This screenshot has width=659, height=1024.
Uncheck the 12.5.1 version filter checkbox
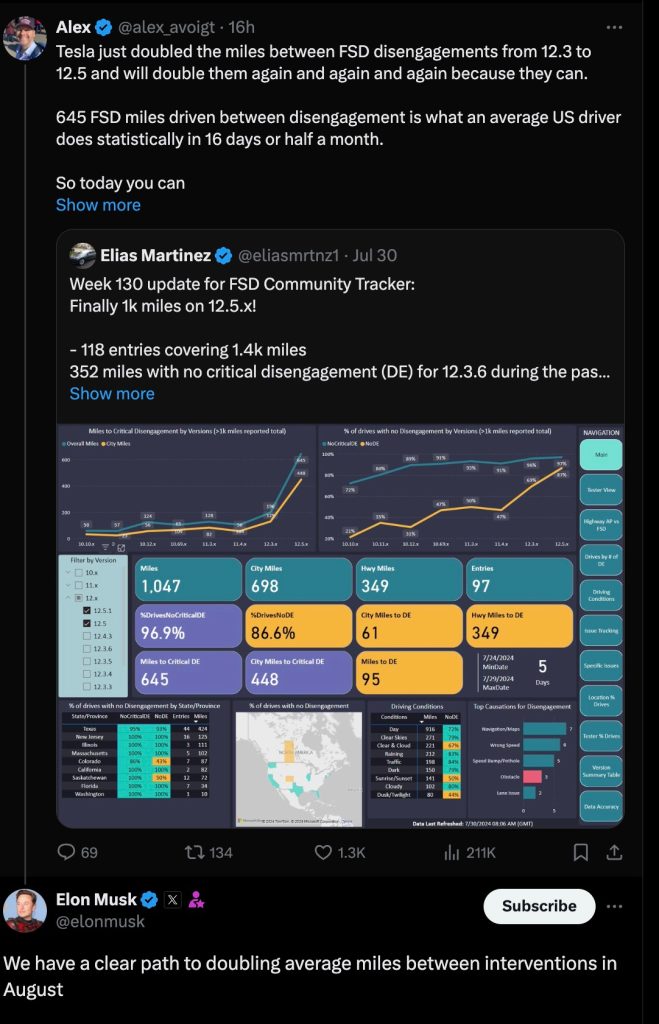pos(87,609)
